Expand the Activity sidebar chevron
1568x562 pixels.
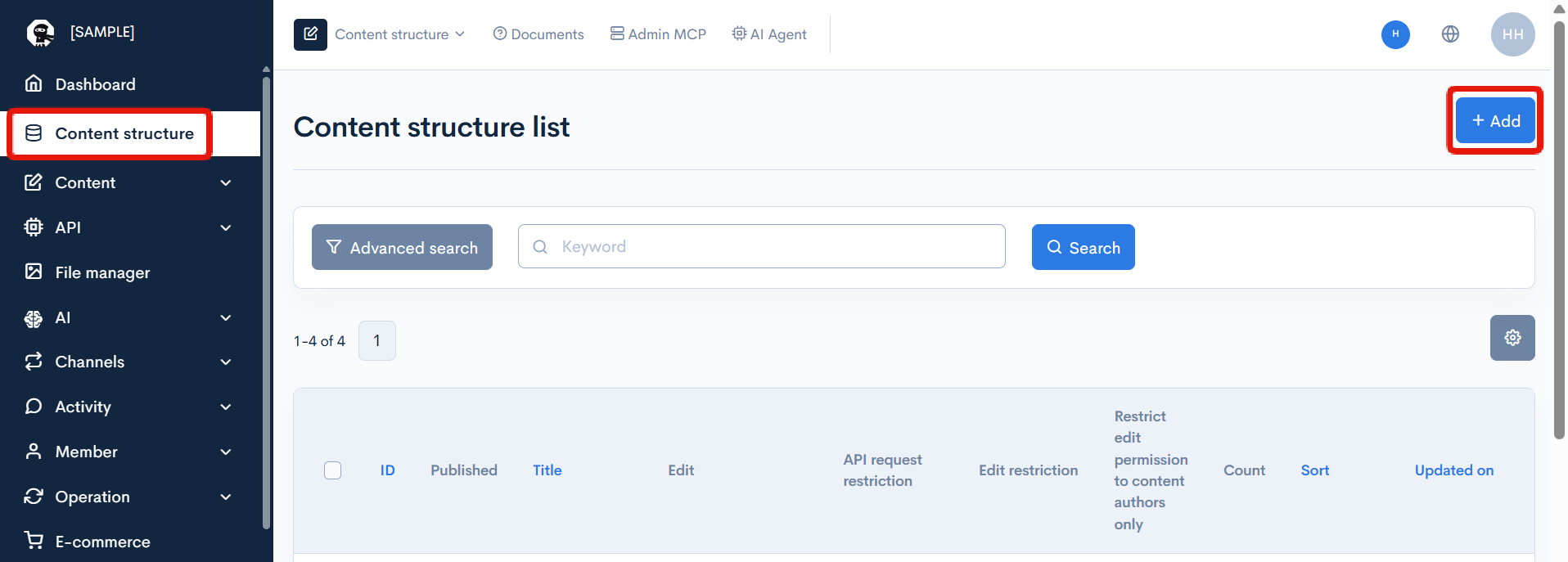pos(226,407)
